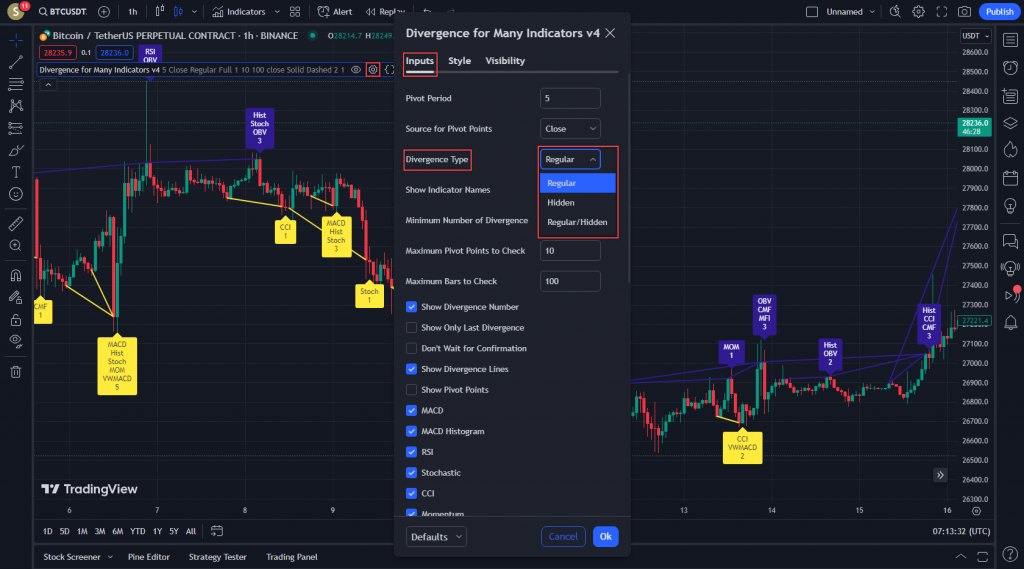Activate the zoom in tool
Image resolution: width=1024 pixels, height=569 pixels.
pyautogui.click(x=16, y=246)
